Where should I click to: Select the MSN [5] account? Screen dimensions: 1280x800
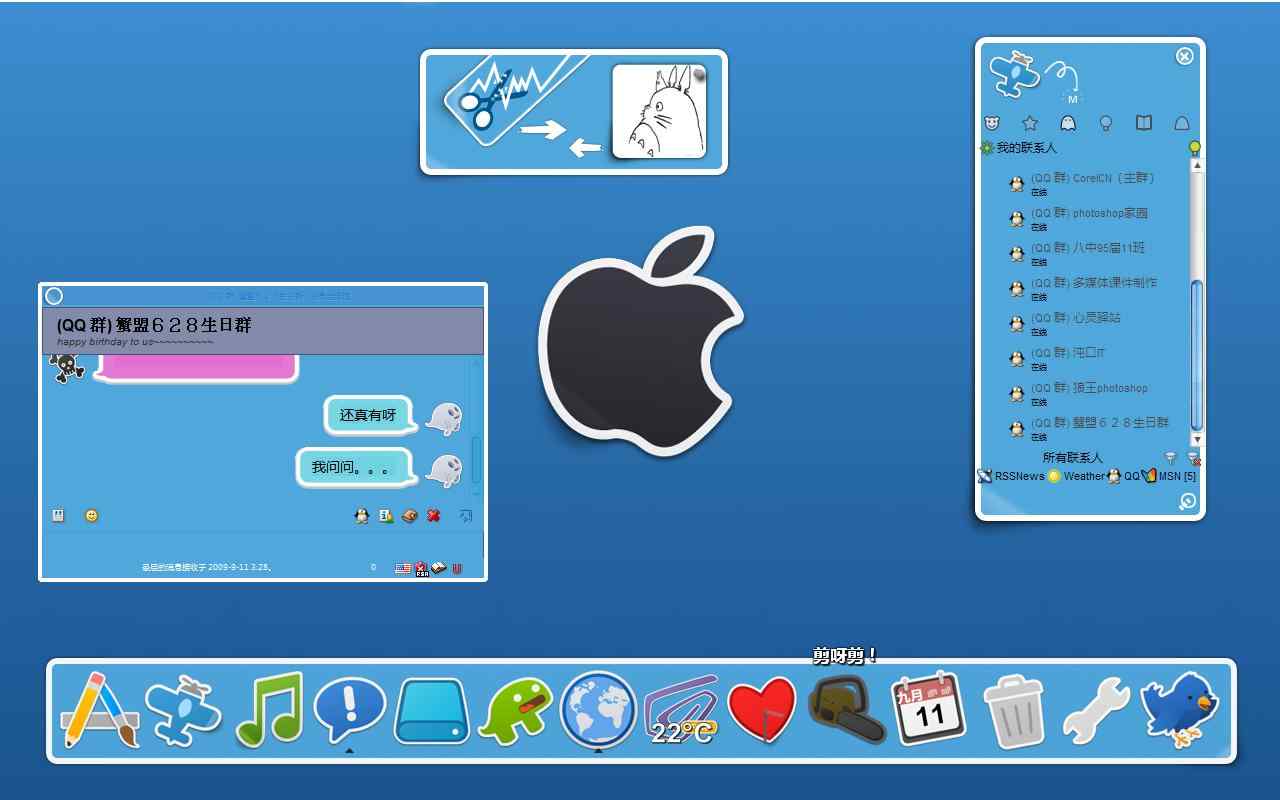[x=1169, y=476]
